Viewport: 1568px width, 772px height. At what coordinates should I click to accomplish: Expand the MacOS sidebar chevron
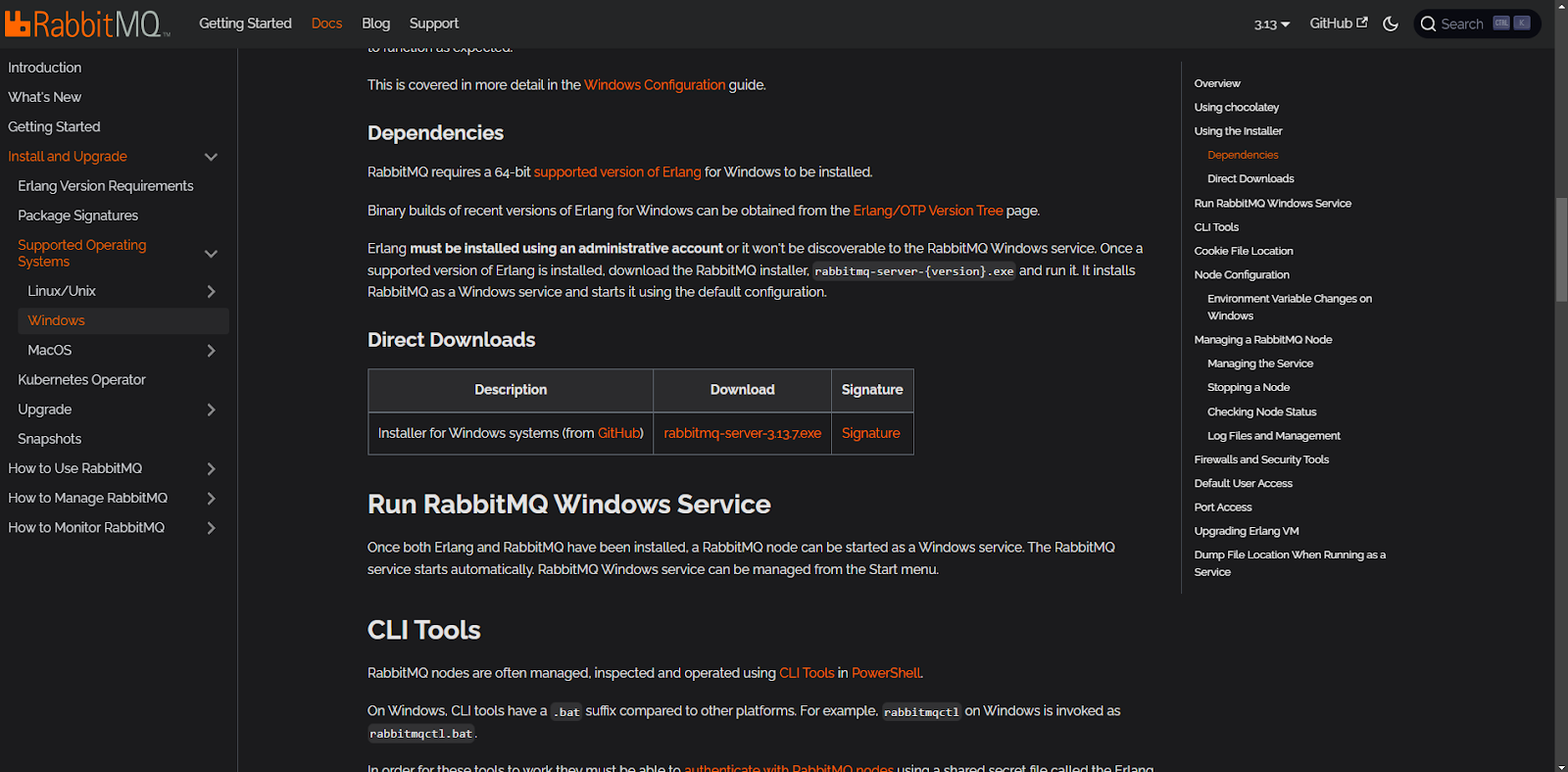[x=211, y=351]
